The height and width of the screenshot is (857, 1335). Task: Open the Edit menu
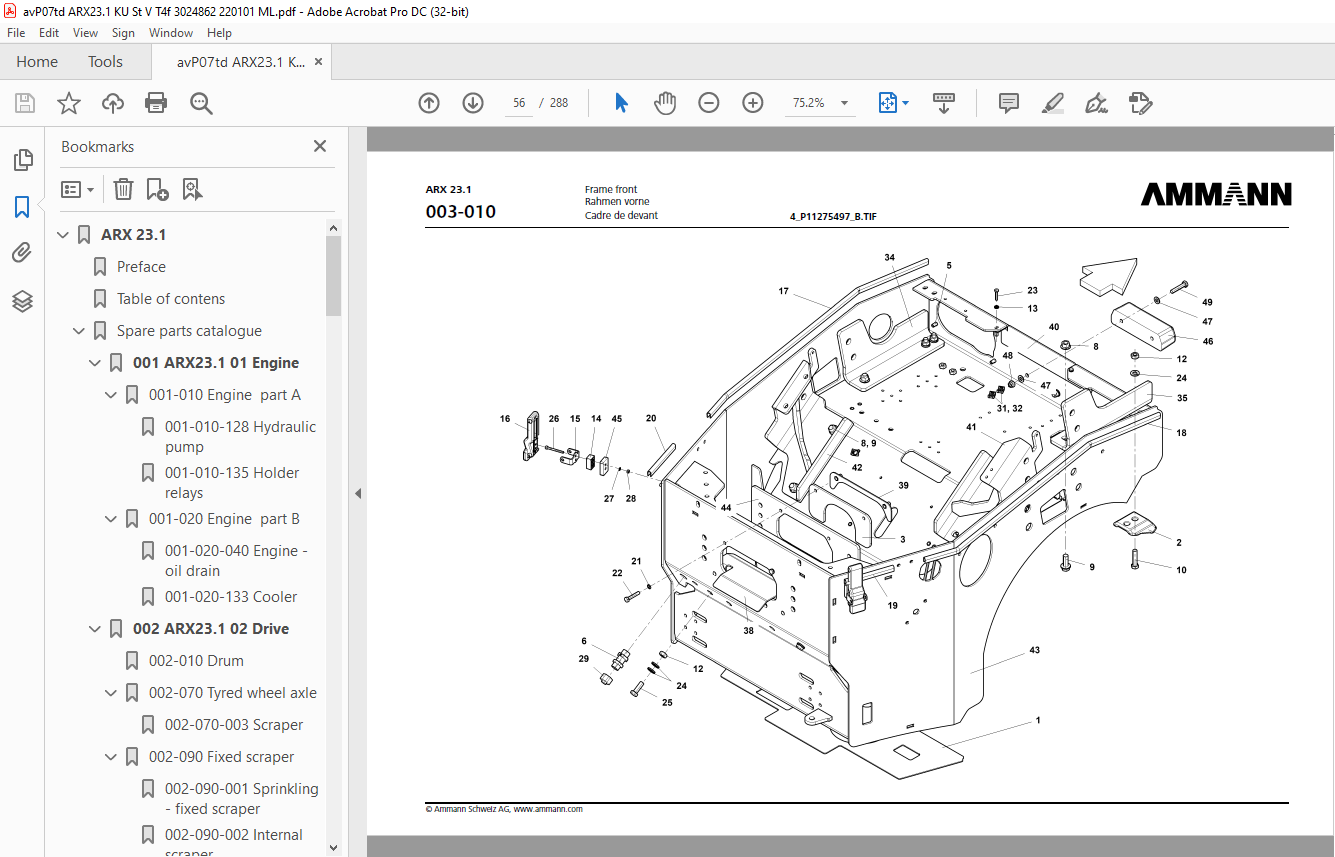(x=49, y=33)
